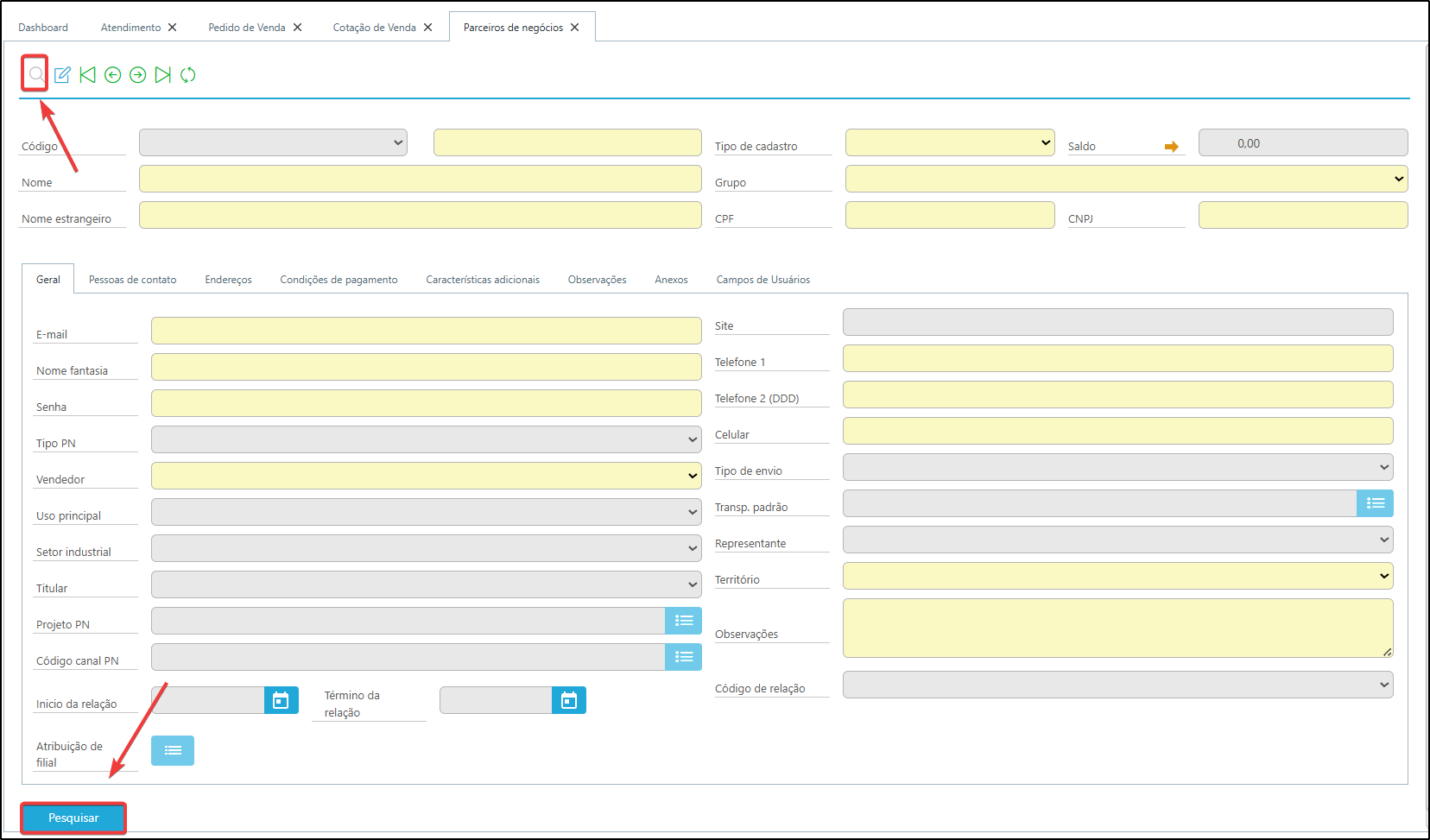Navigate to next record arrow
This screenshot has width=1430, height=840.
[137, 75]
